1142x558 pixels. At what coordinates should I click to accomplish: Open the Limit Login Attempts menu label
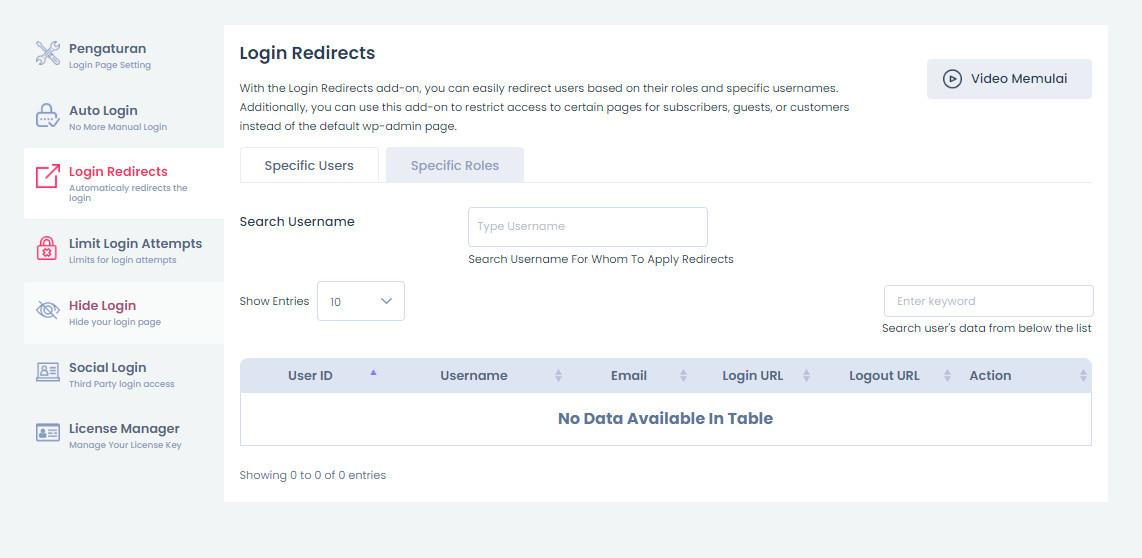[x=135, y=244]
